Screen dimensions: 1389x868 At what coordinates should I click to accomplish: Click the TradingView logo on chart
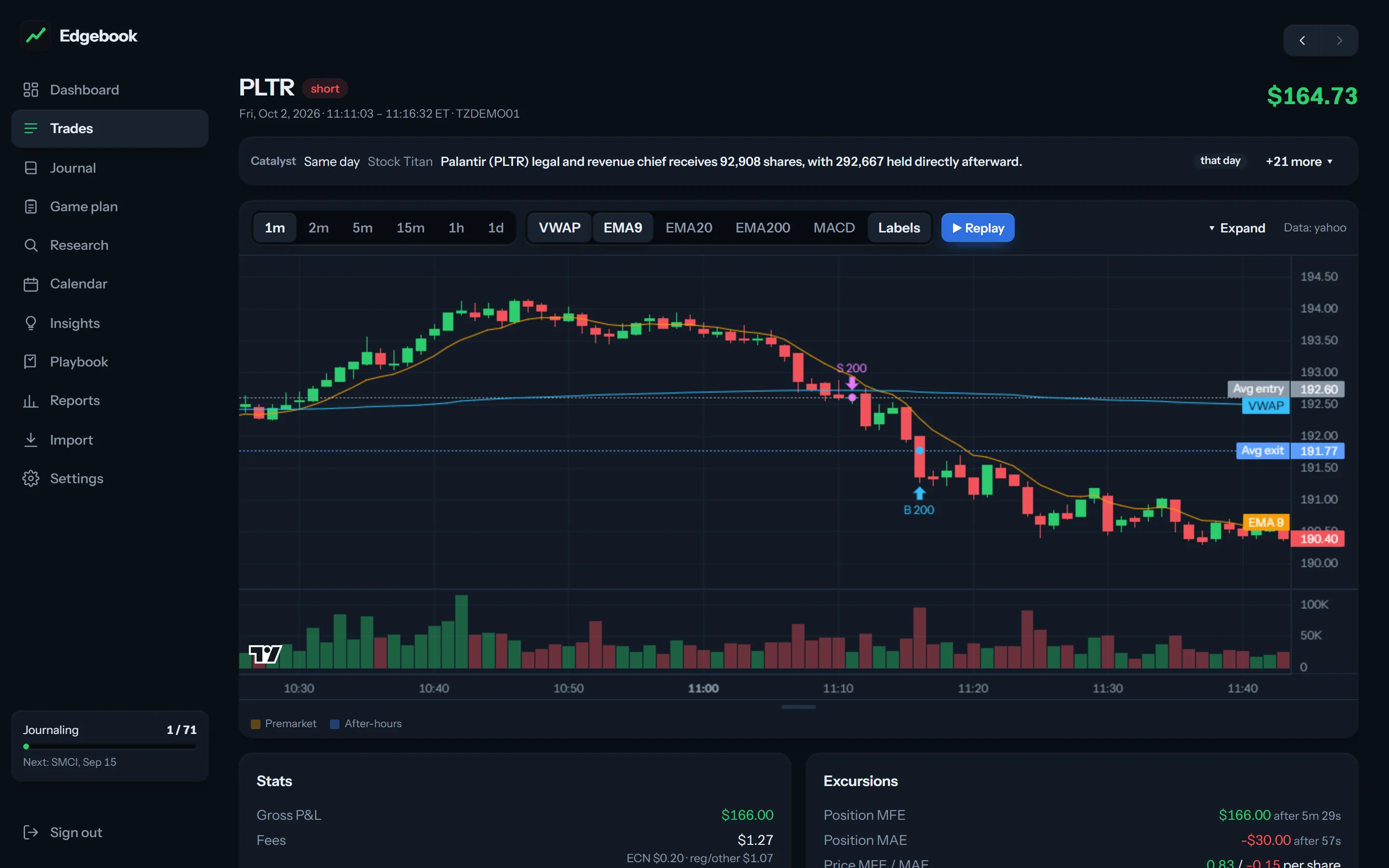[265, 654]
